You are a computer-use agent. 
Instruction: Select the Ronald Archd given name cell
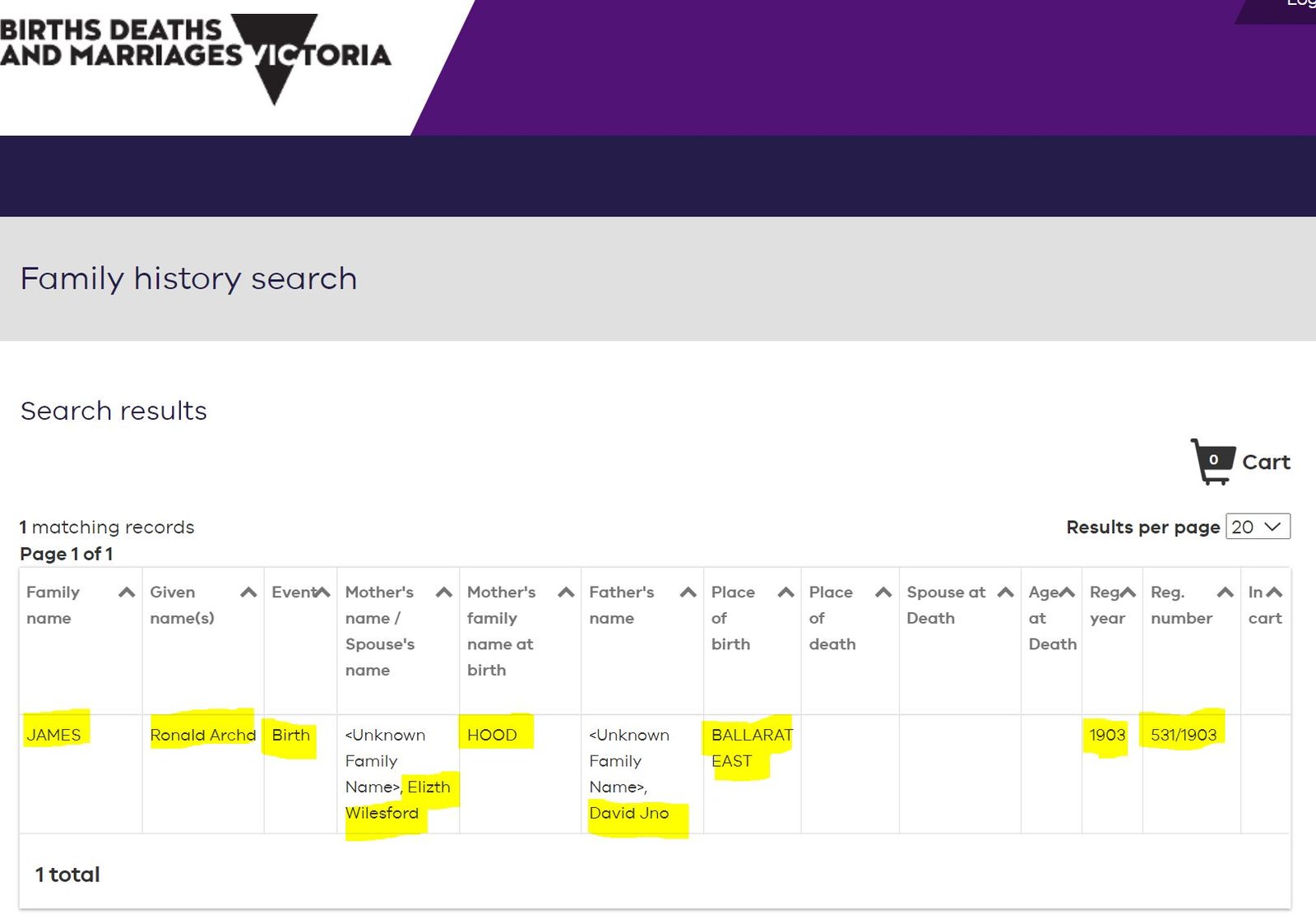coord(202,735)
